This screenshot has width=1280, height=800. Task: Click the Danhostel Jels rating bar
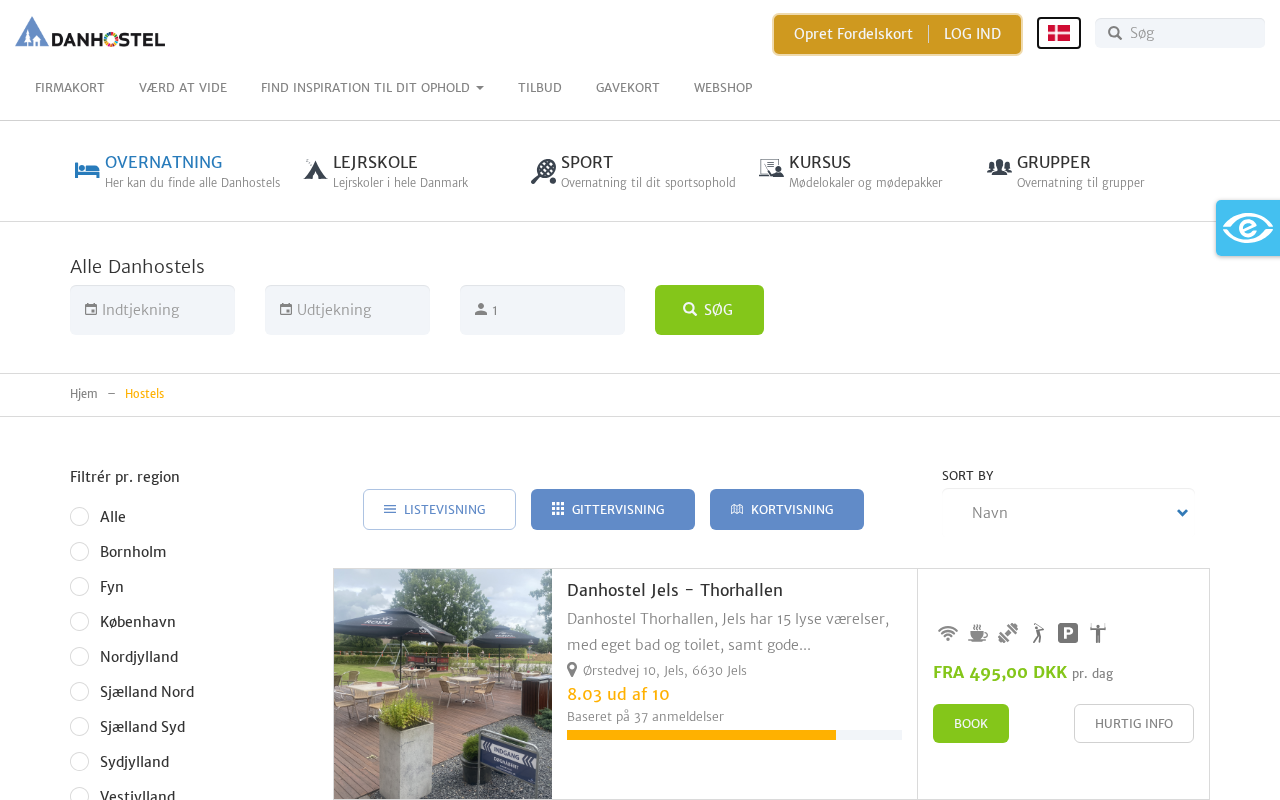[734, 735]
